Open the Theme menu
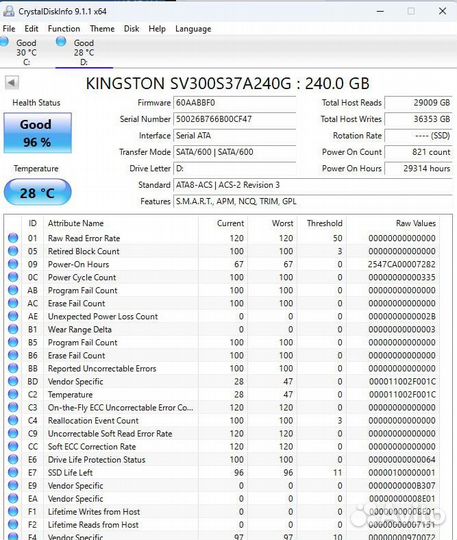457x540 pixels. pyautogui.click(x=102, y=29)
